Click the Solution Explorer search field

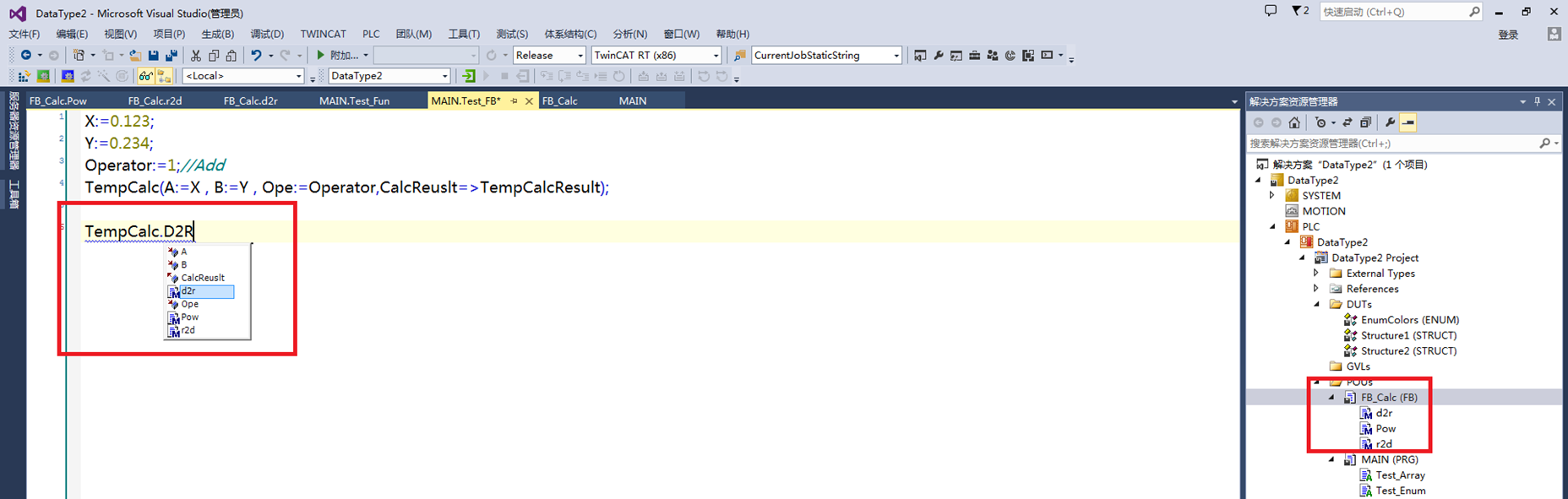coord(1403,144)
